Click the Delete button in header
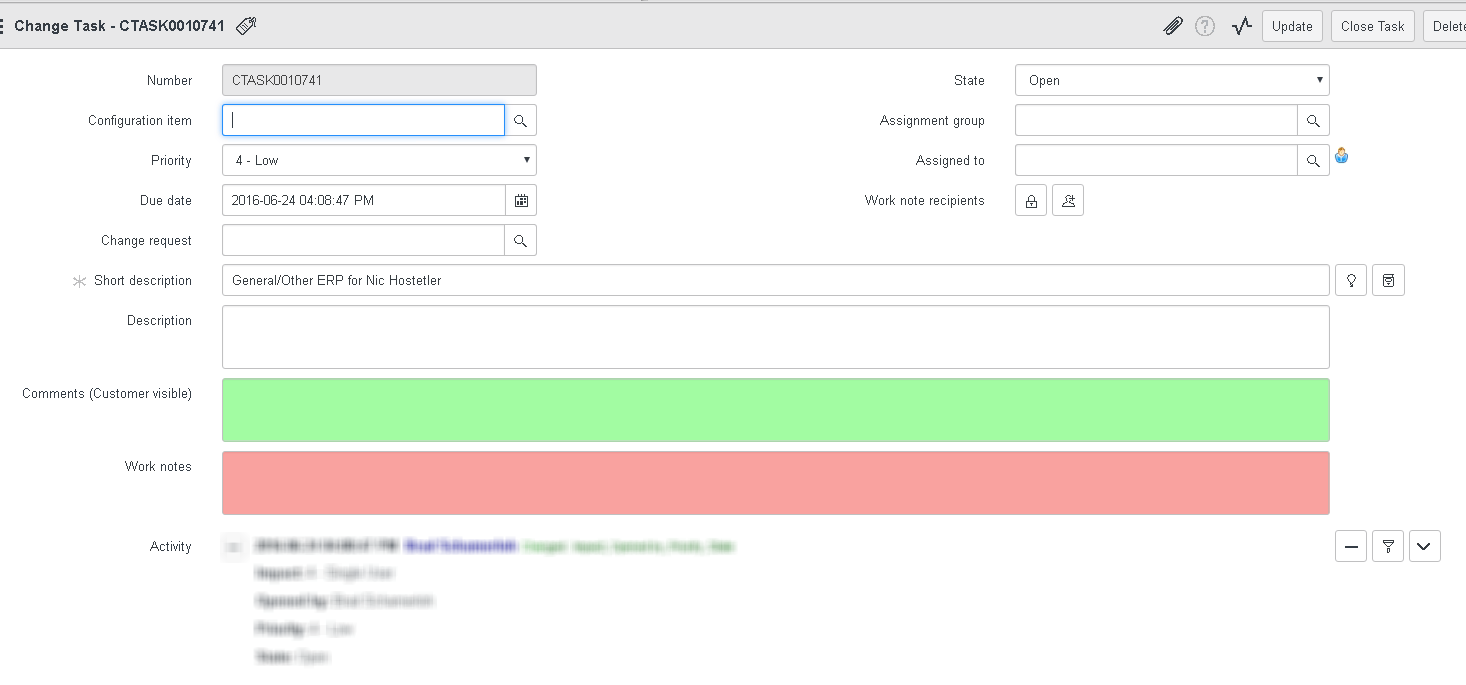This screenshot has height=685, width=1466. click(1446, 26)
